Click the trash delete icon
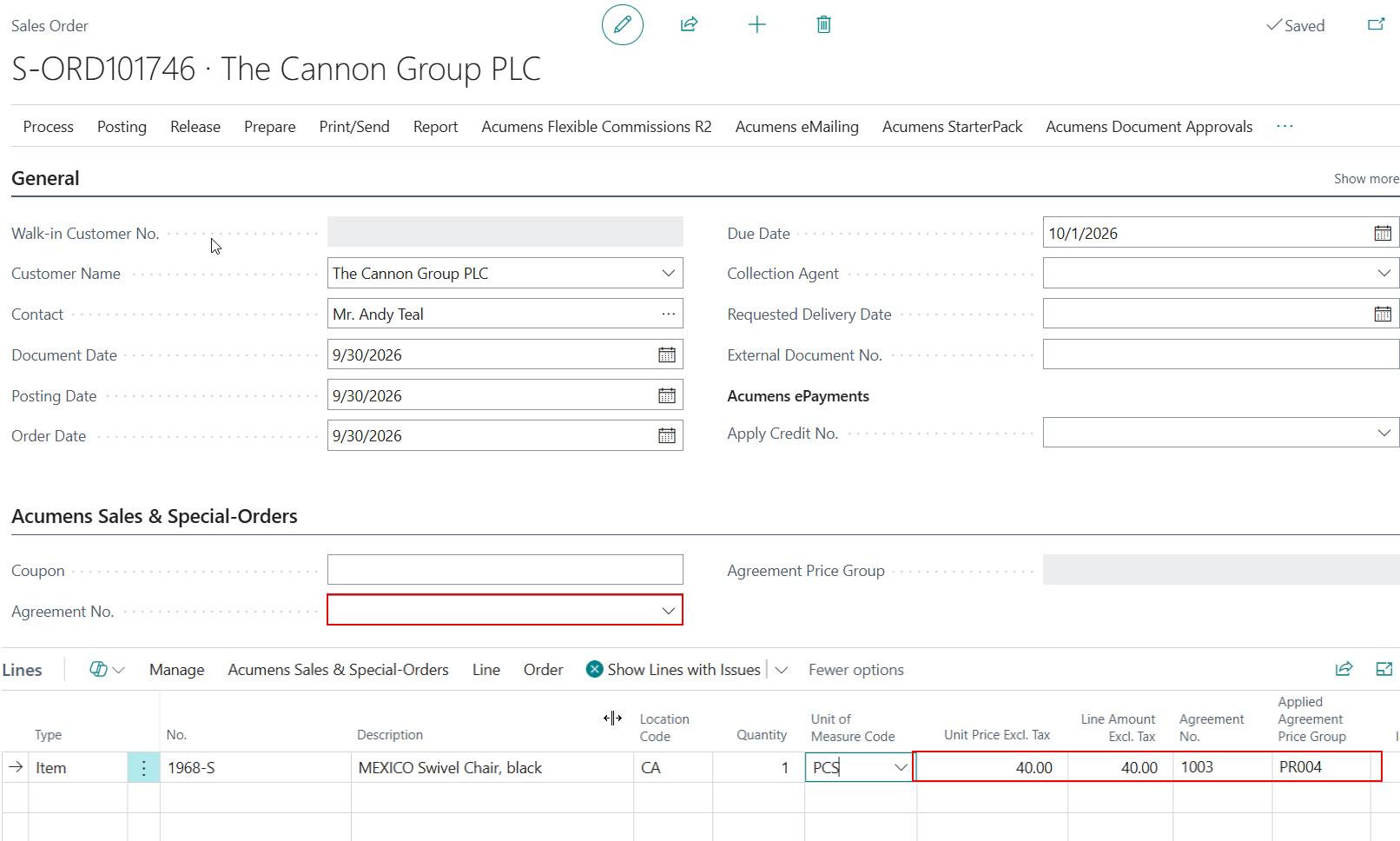1400x841 pixels. point(823,24)
